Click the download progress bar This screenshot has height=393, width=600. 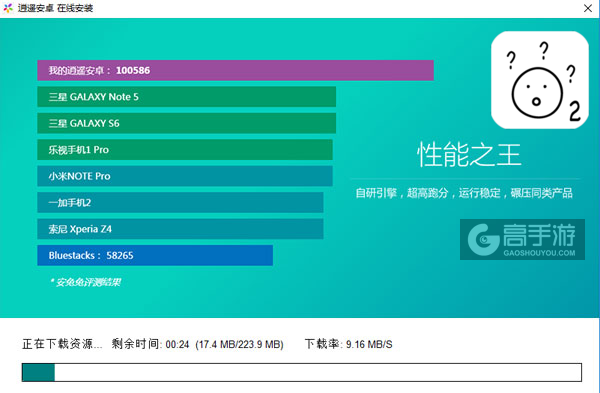coord(302,372)
